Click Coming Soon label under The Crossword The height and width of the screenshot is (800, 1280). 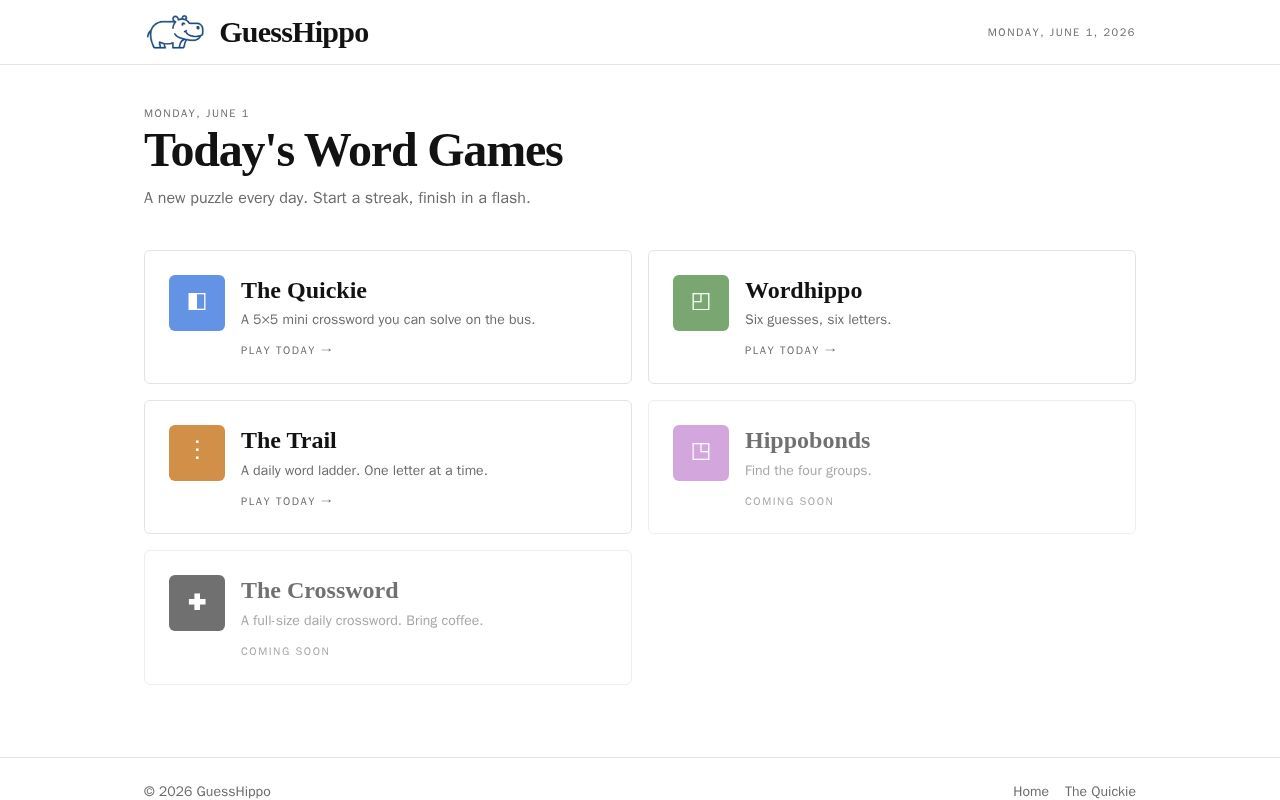tap(285, 651)
